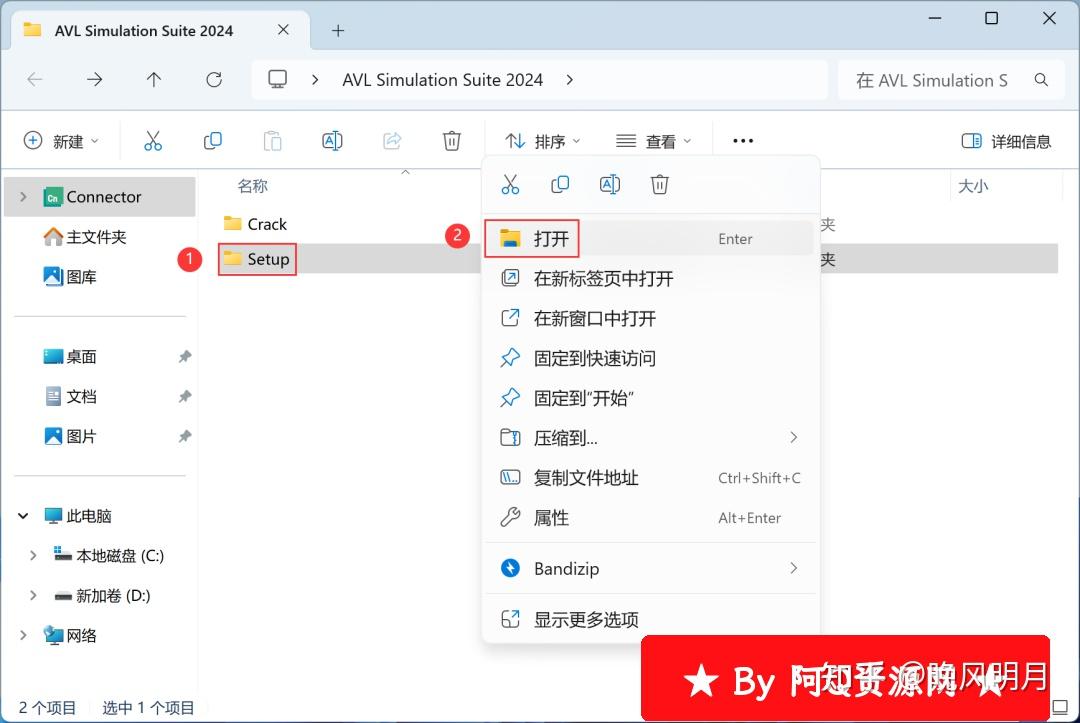Open the See more '...' toolbar icon
Image resolution: width=1080 pixels, height=723 pixels.
pos(742,140)
